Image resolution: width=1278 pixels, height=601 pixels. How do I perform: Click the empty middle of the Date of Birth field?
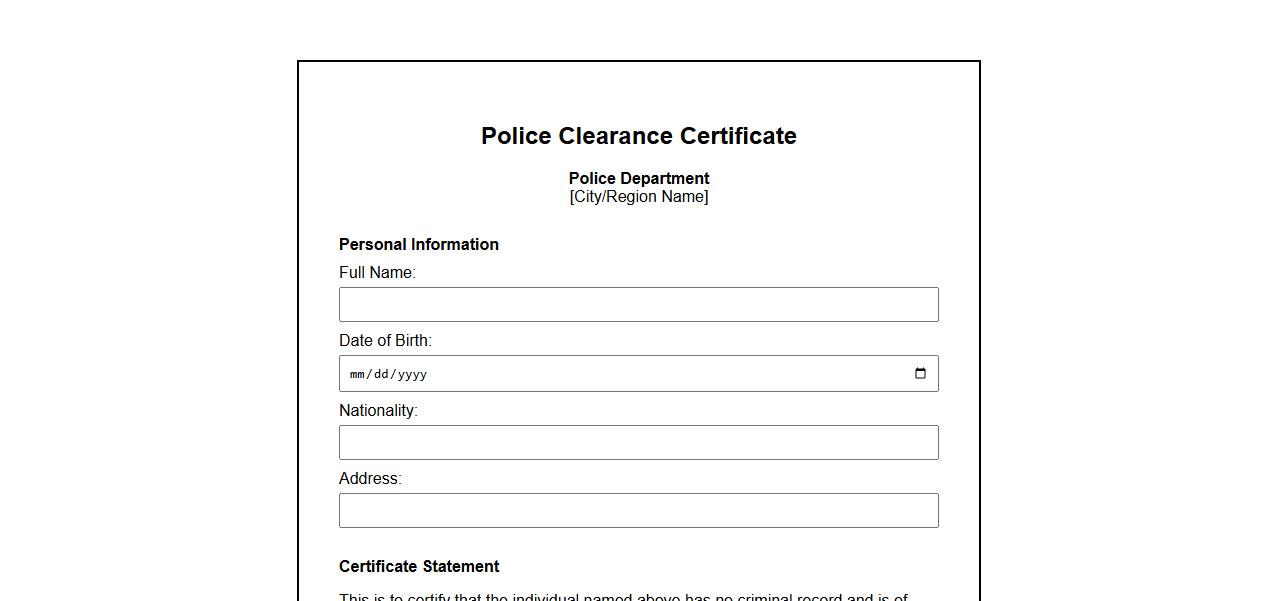tap(650, 374)
